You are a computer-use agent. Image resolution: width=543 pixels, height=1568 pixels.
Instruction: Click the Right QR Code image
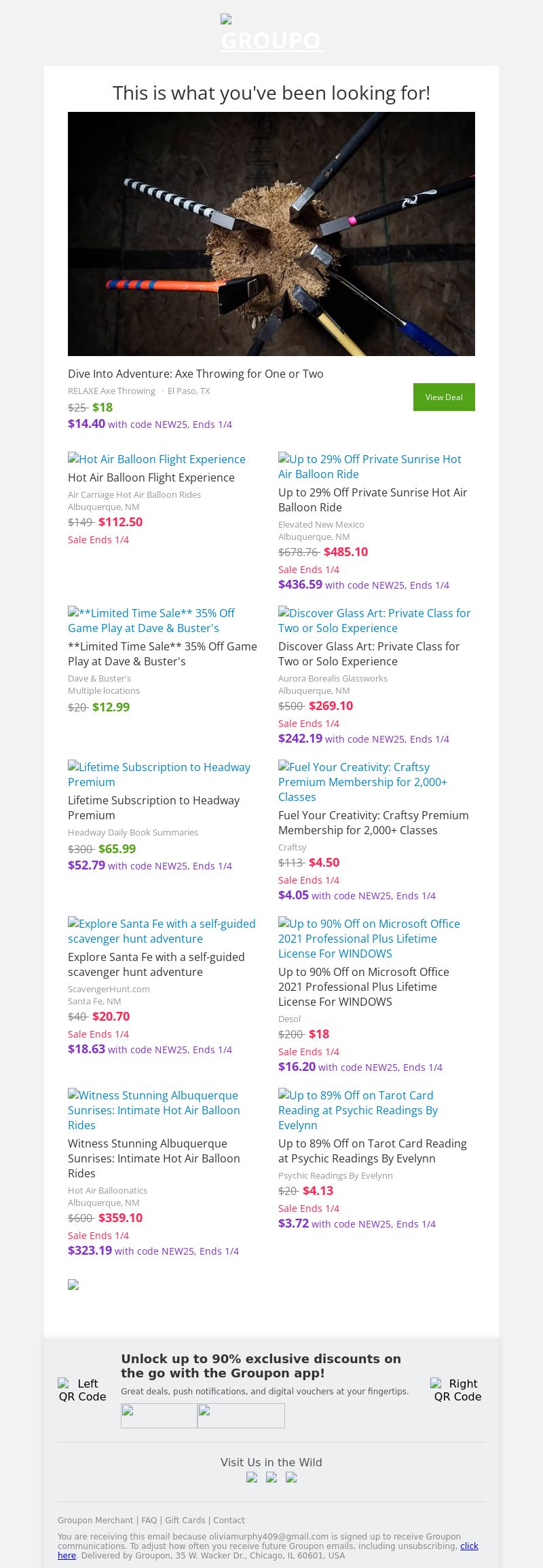[457, 1390]
